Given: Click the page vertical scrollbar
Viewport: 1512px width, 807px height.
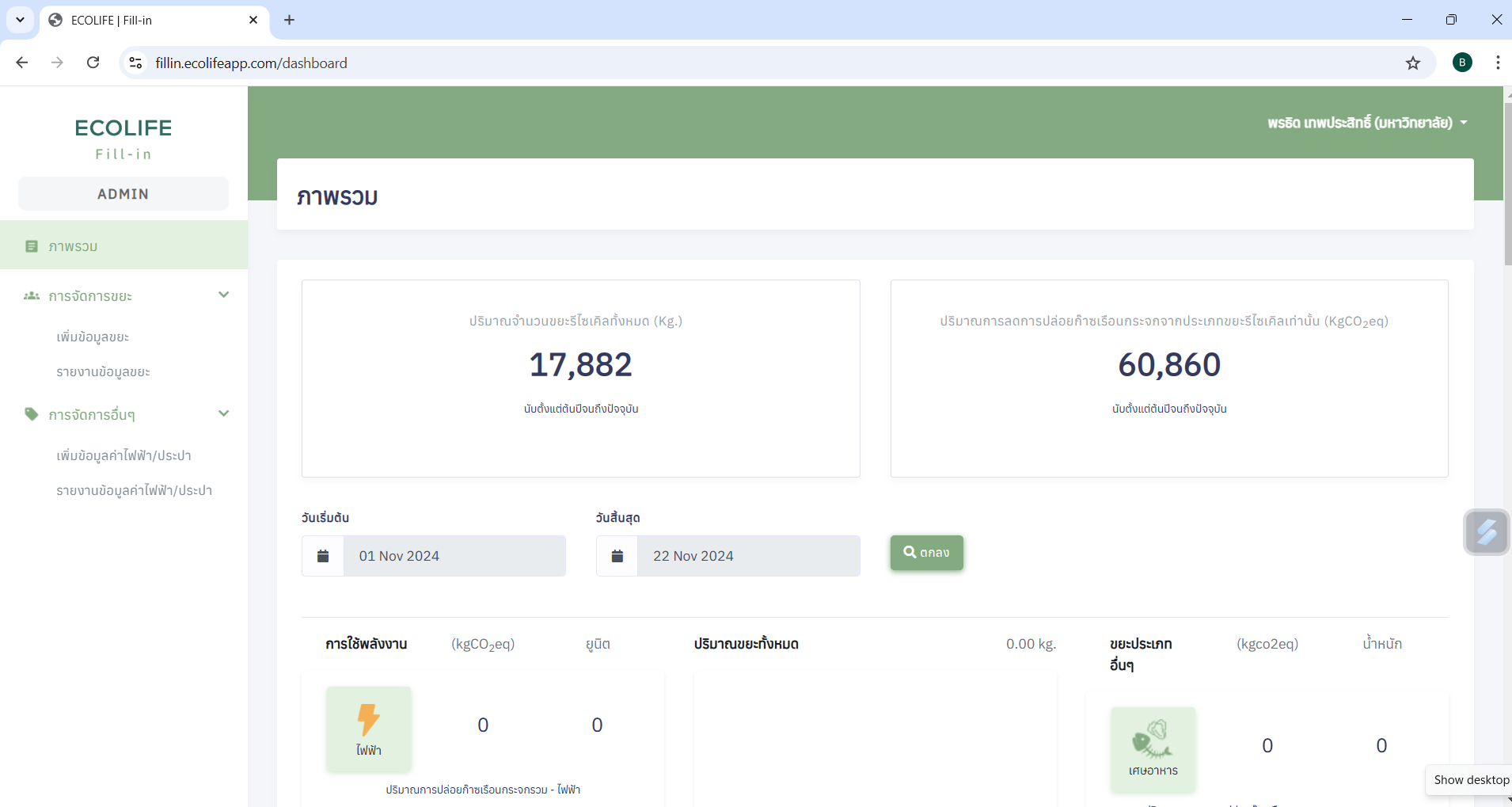Looking at the screenshot, I should tap(1507, 182).
